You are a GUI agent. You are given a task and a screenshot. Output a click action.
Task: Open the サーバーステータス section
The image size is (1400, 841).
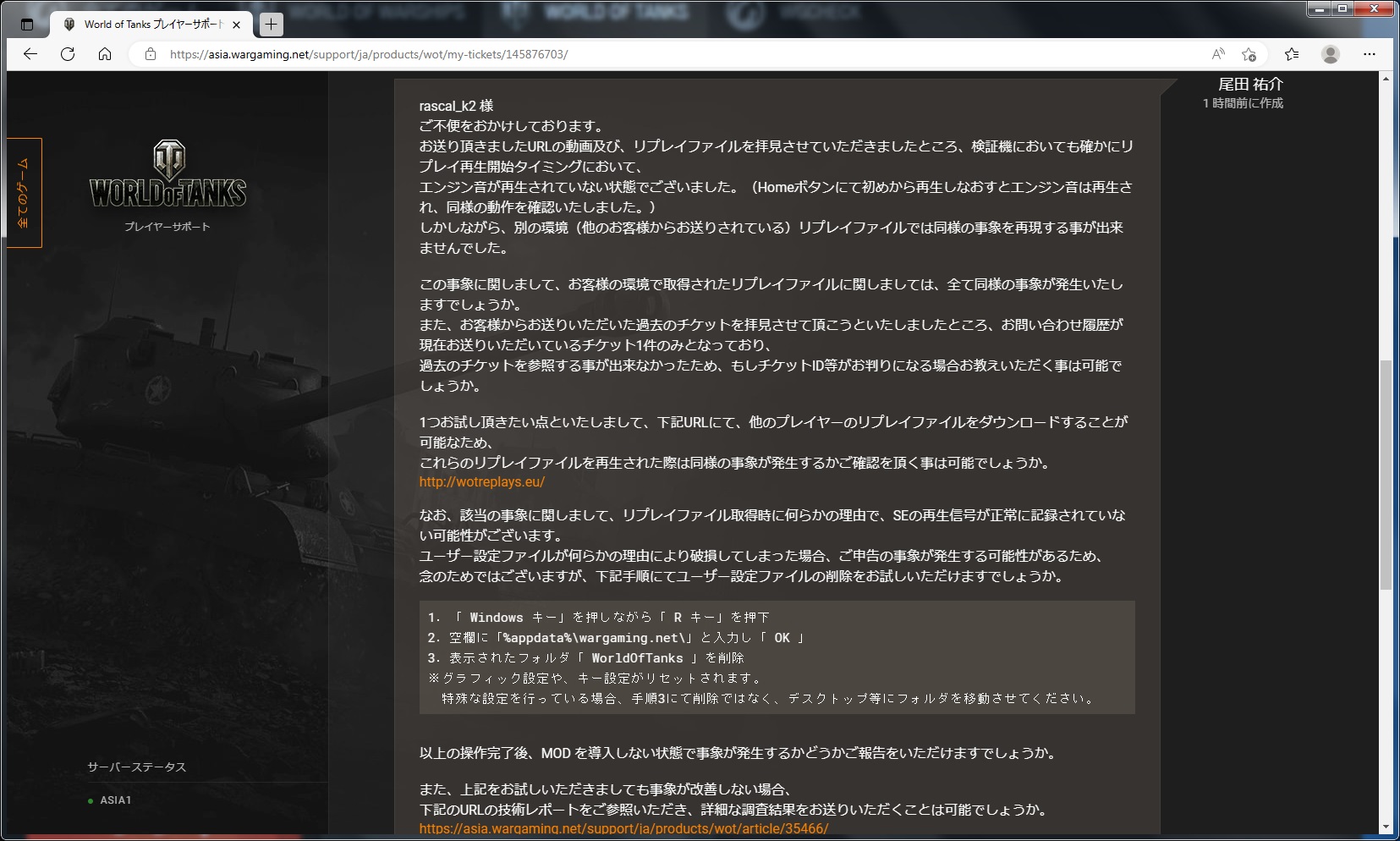(137, 767)
